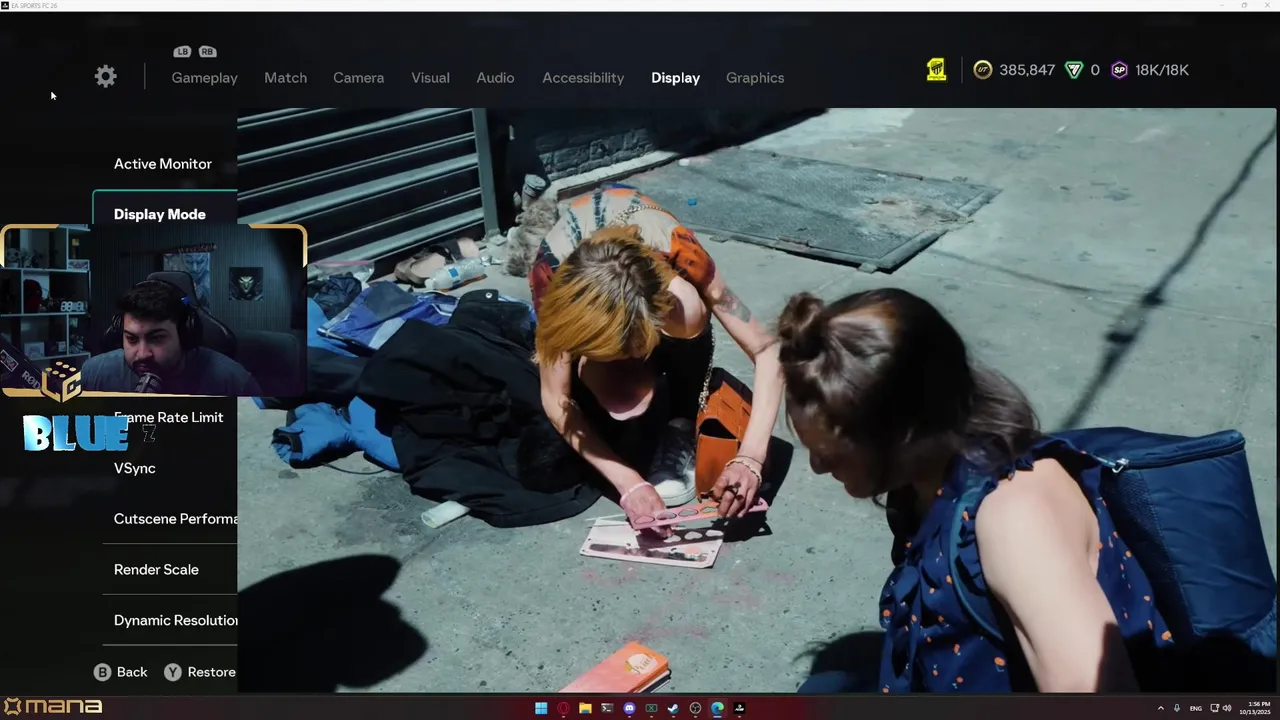Image resolution: width=1280 pixels, height=720 pixels.
Task: Switch the ENG input language
Action: 1195,708
